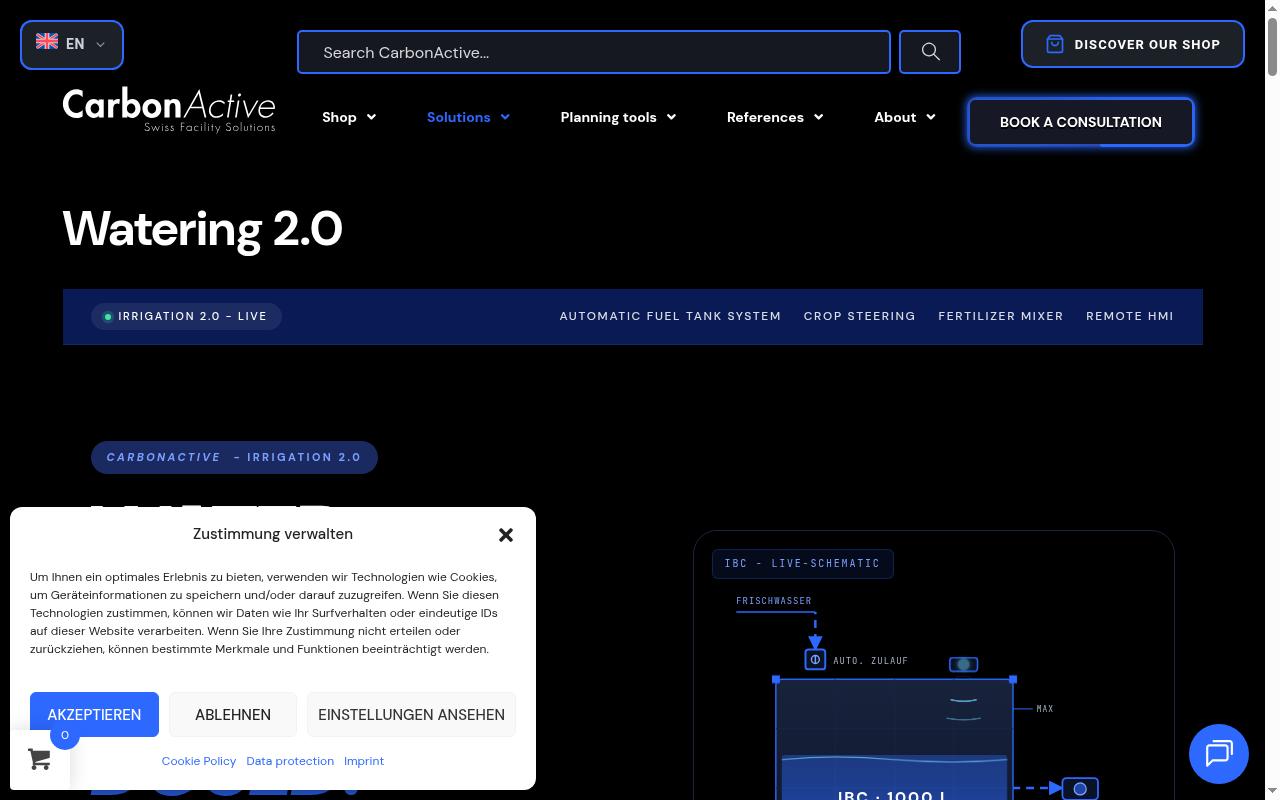Open the Data protection link

tap(290, 761)
